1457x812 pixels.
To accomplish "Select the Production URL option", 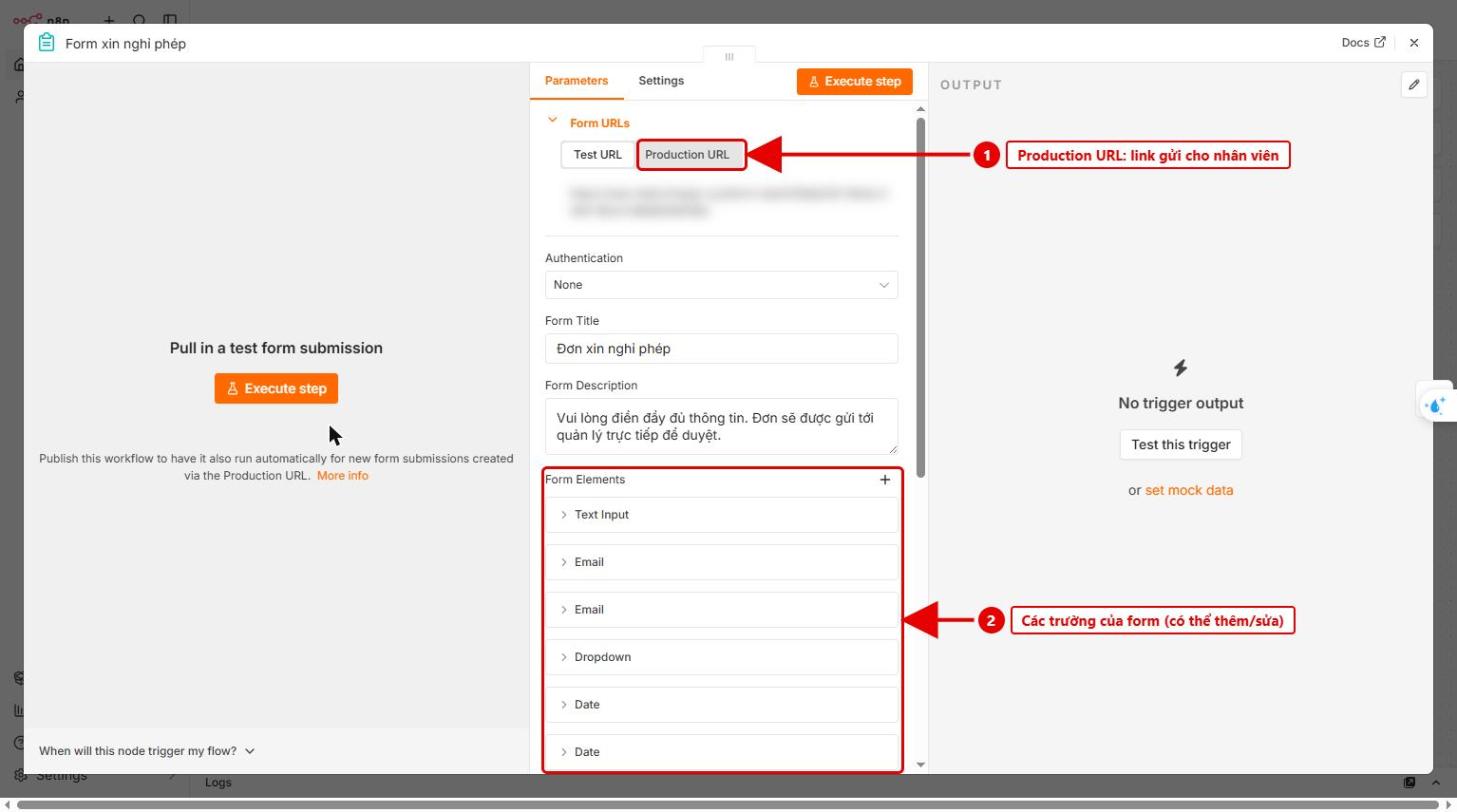I will (693, 155).
